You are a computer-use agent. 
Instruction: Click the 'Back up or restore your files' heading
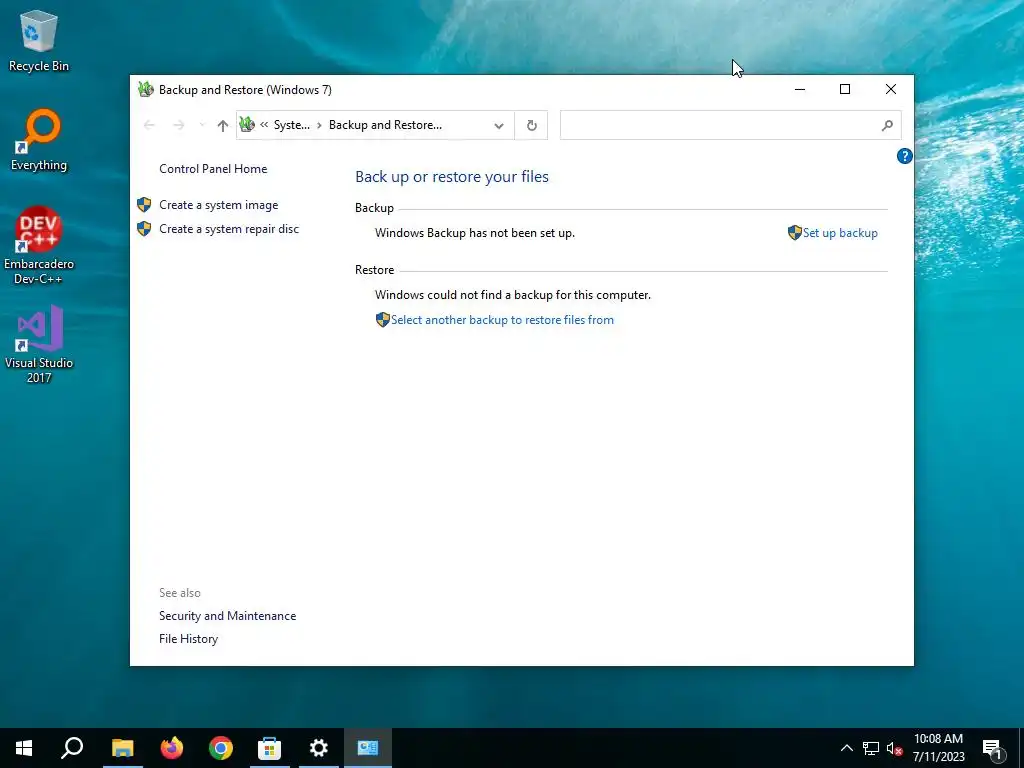pos(452,177)
